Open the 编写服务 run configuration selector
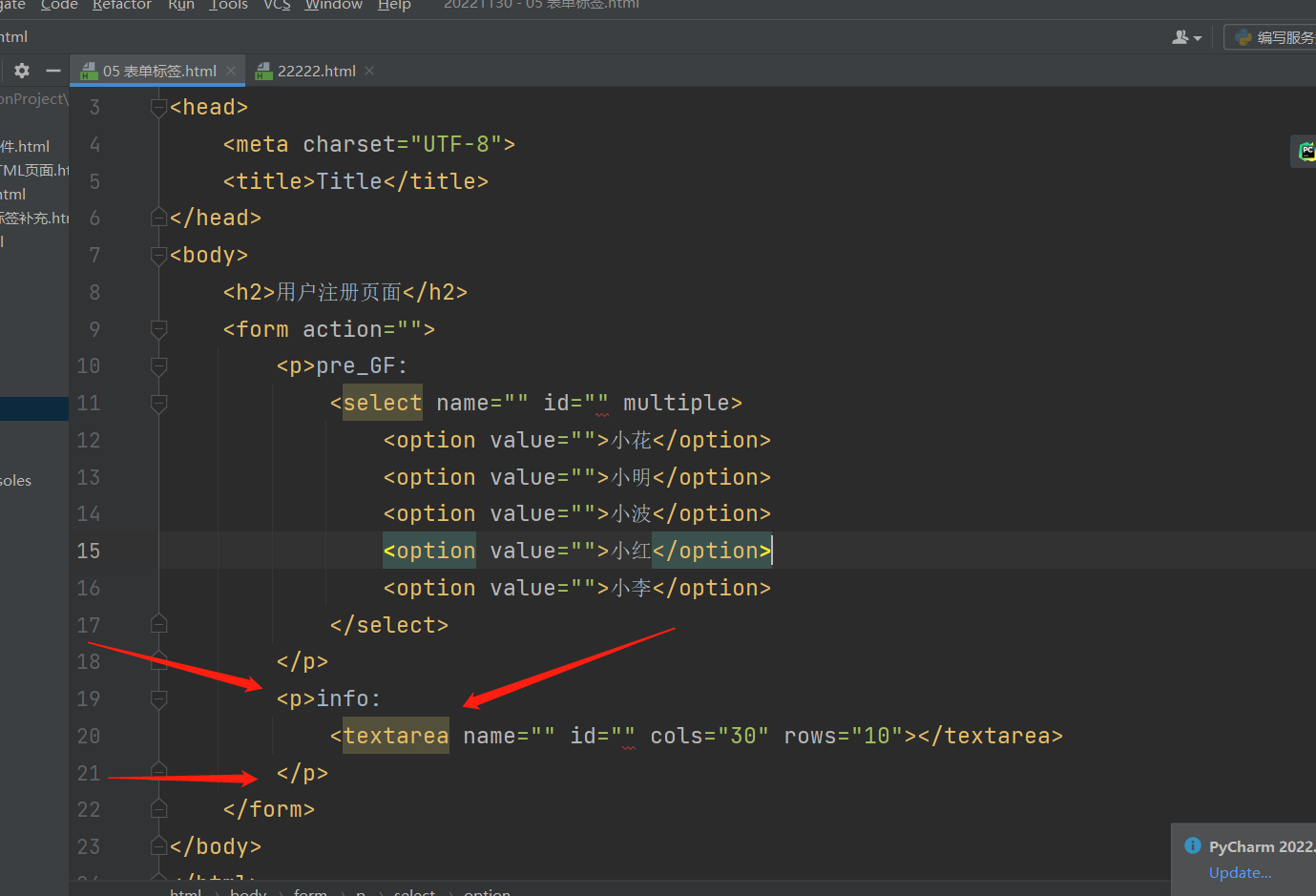Image resolution: width=1316 pixels, height=896 pixels. [1273, 37]
